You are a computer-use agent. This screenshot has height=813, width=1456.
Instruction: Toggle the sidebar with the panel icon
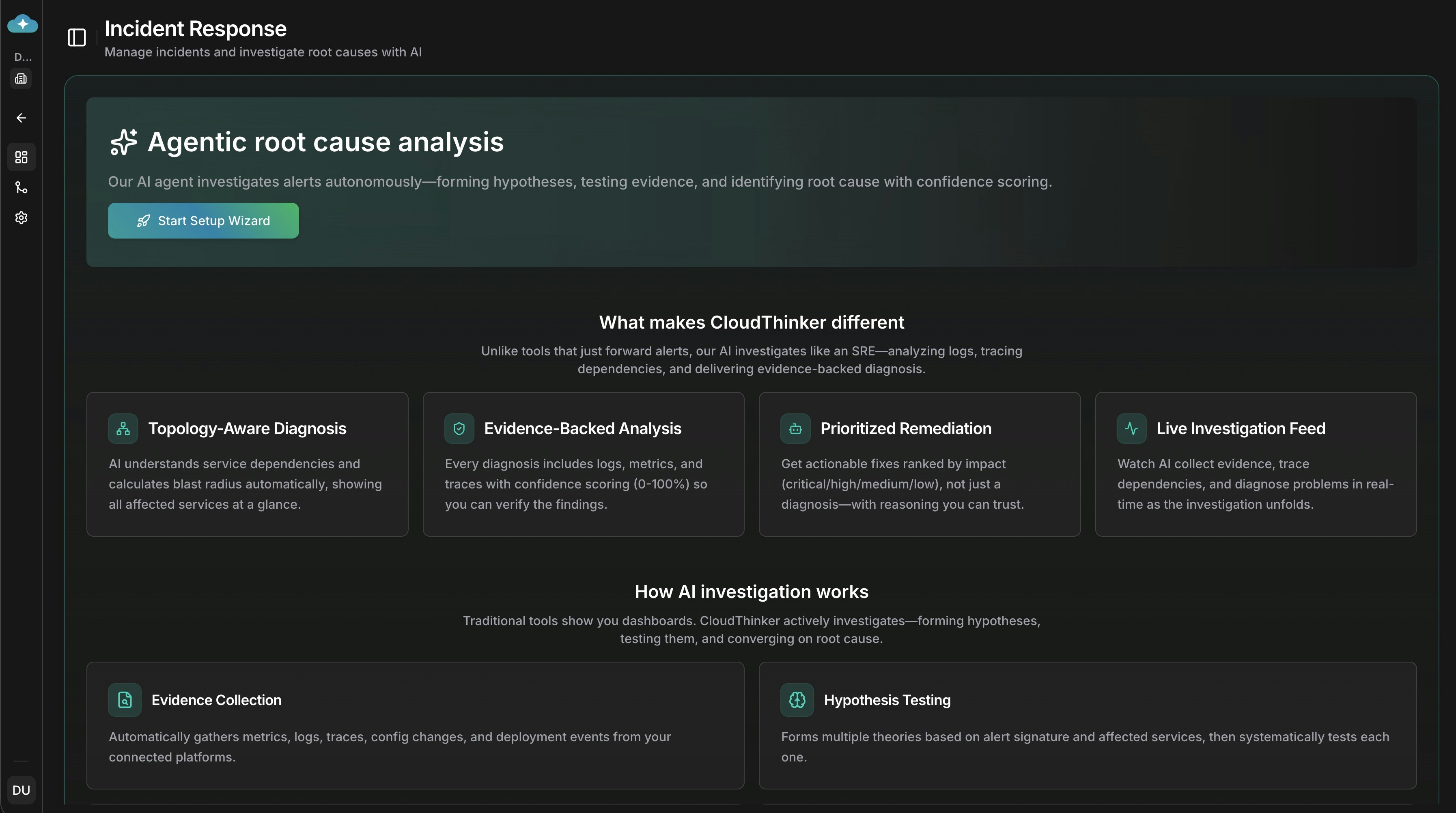click(x=76, y=38)
